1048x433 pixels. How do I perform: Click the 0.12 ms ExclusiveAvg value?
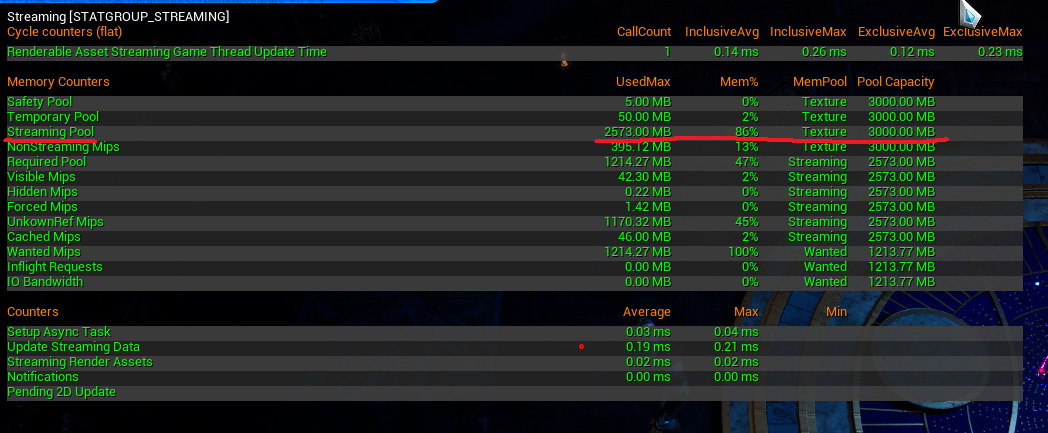point(912,51)
